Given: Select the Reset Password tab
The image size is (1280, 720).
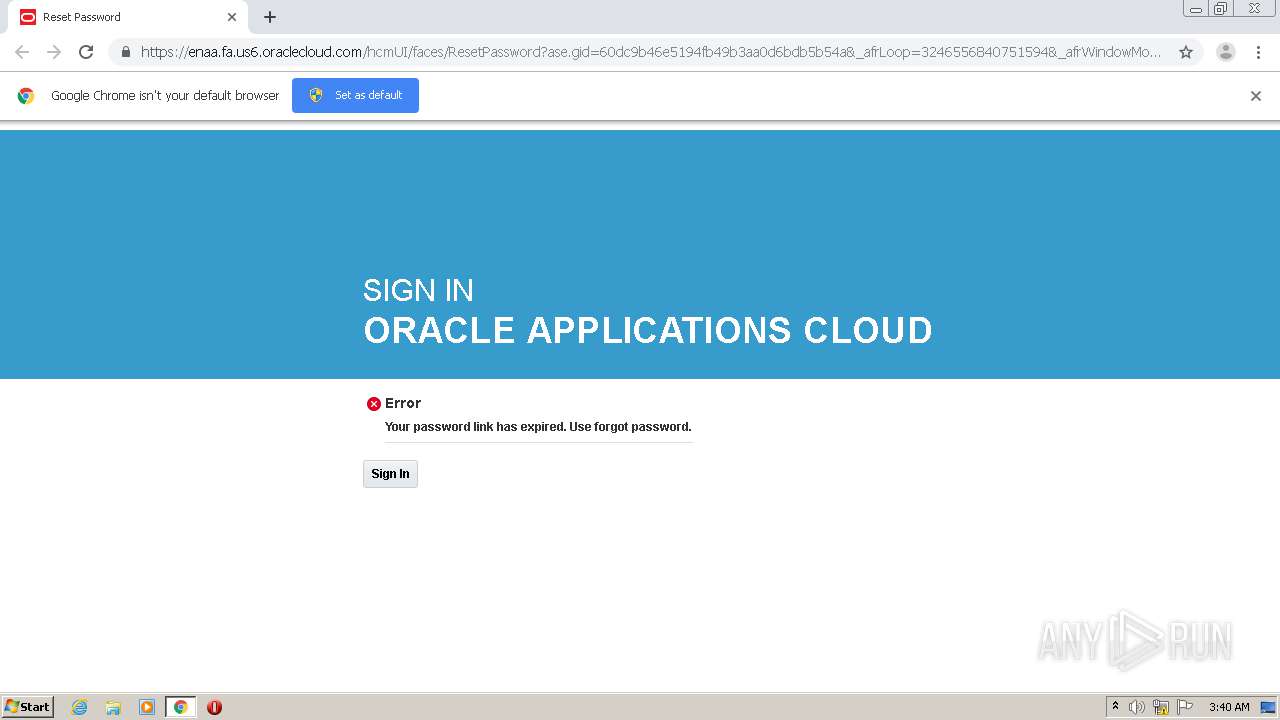Looking at the screenshot, I should 128,17.
